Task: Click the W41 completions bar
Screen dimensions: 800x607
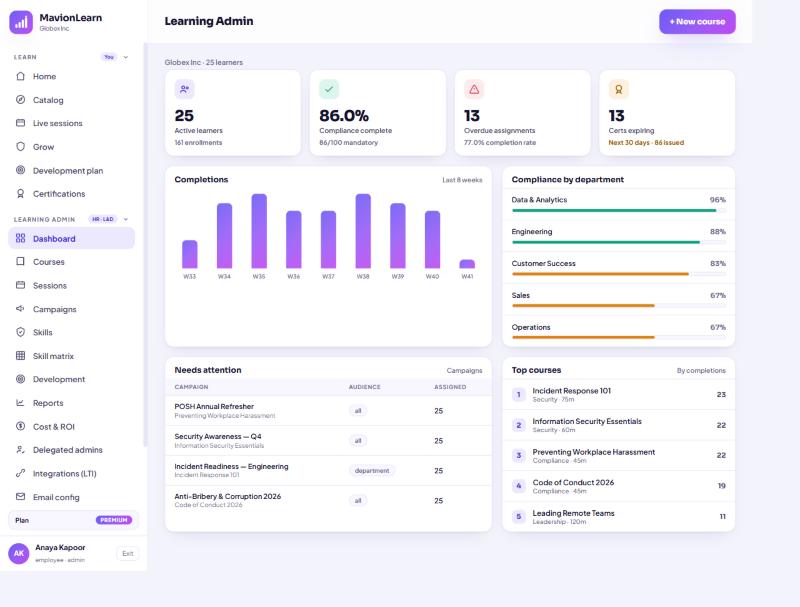Action: [467, 264]
